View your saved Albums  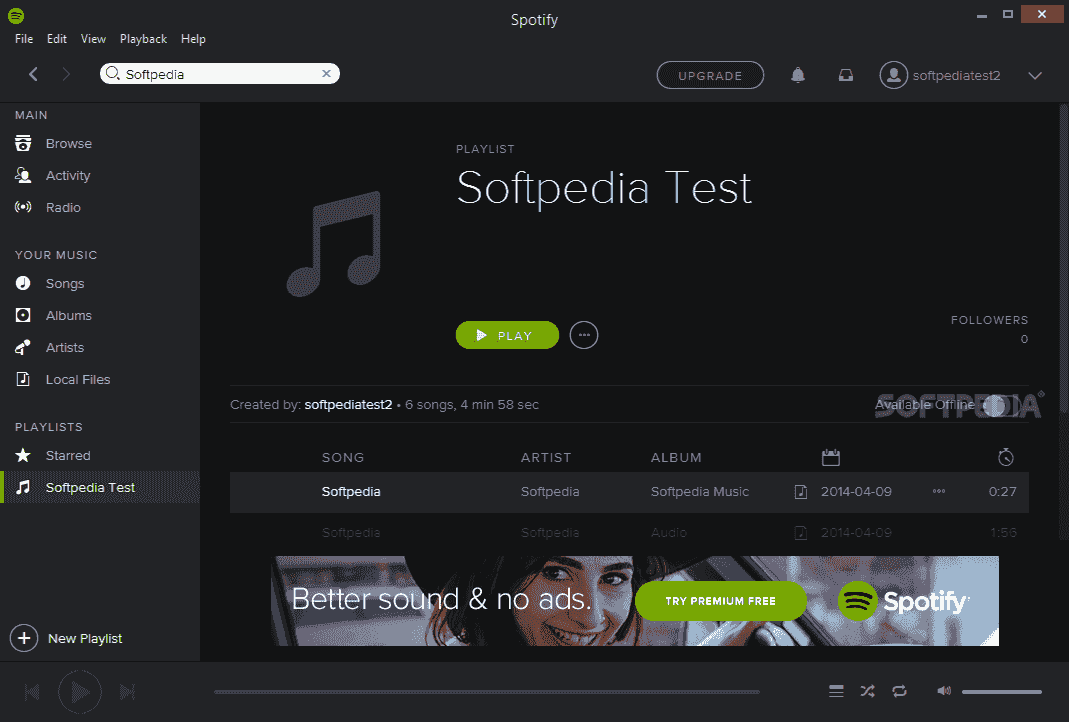[x=67, y=315]
